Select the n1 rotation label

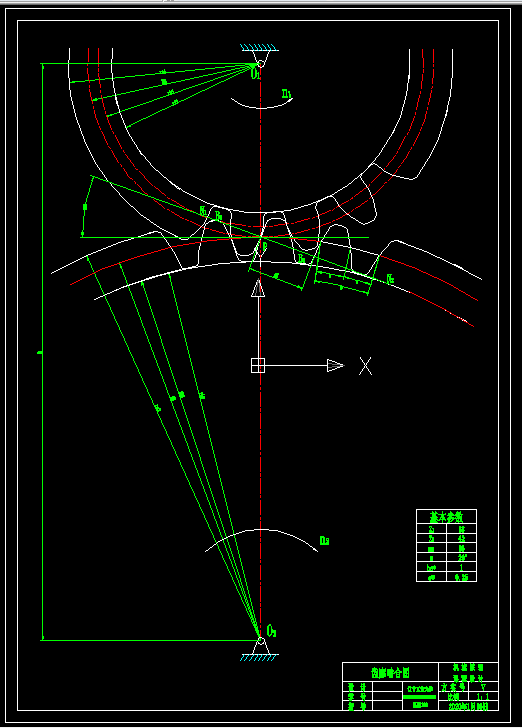pyautogui.click(x=287, y=95)
